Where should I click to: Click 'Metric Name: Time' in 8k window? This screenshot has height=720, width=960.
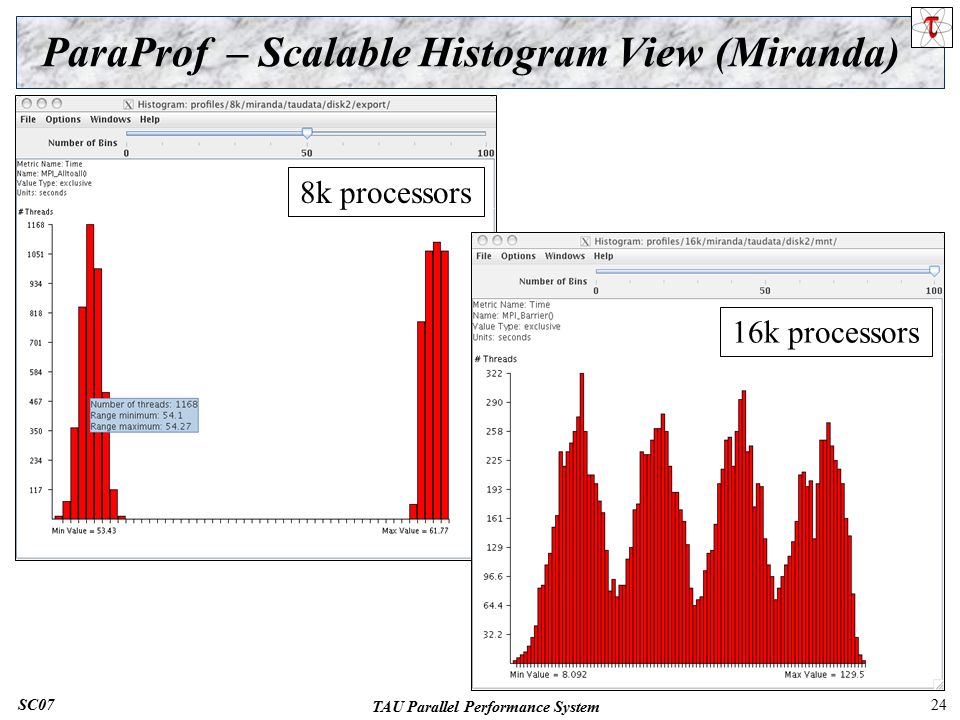[x=50, y=164]
